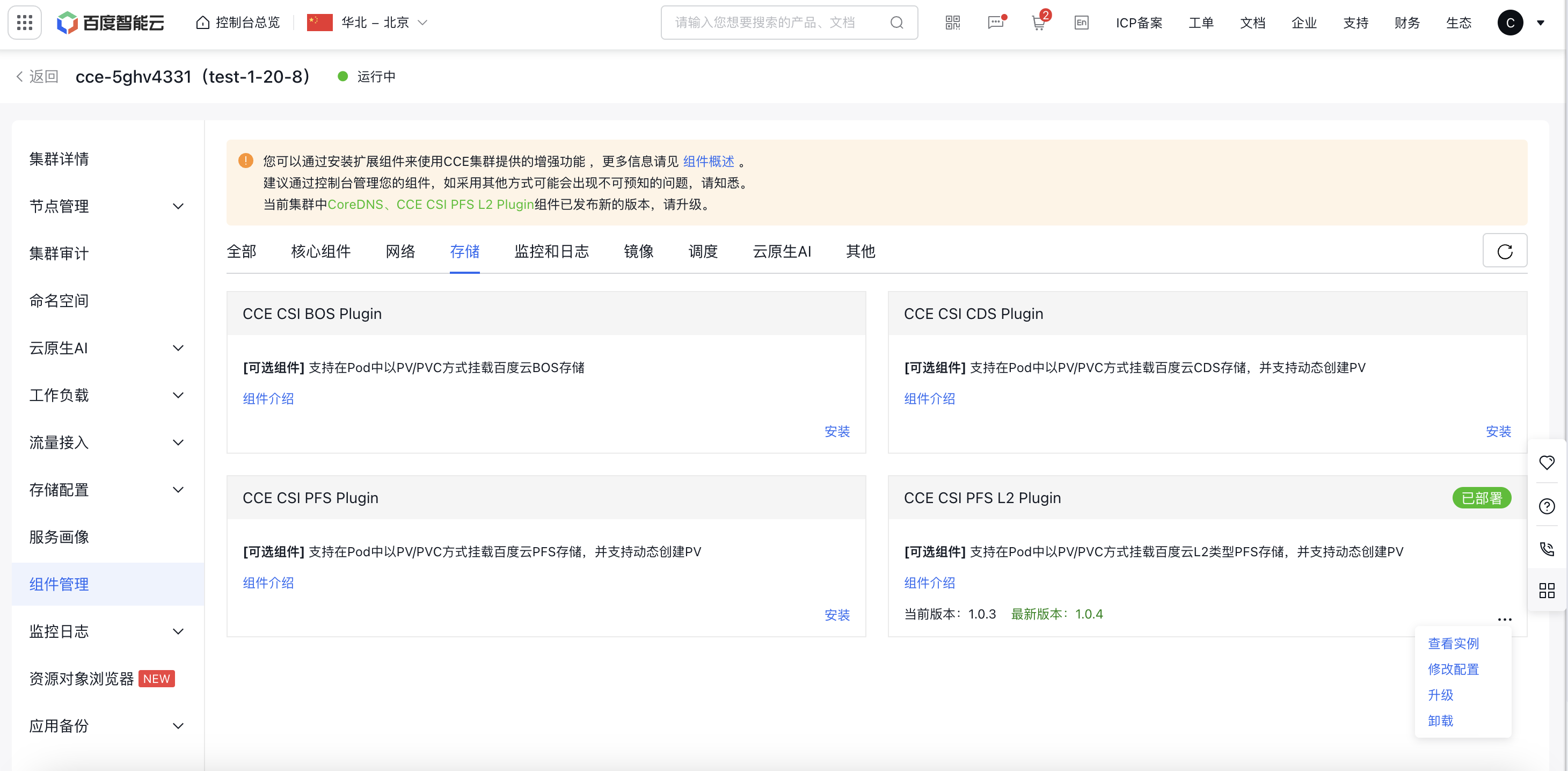Image resolution: width=1568 pixels, height=771 pixels.
Task: Go back with the 返回 link
Action: [x=37, y=76]
